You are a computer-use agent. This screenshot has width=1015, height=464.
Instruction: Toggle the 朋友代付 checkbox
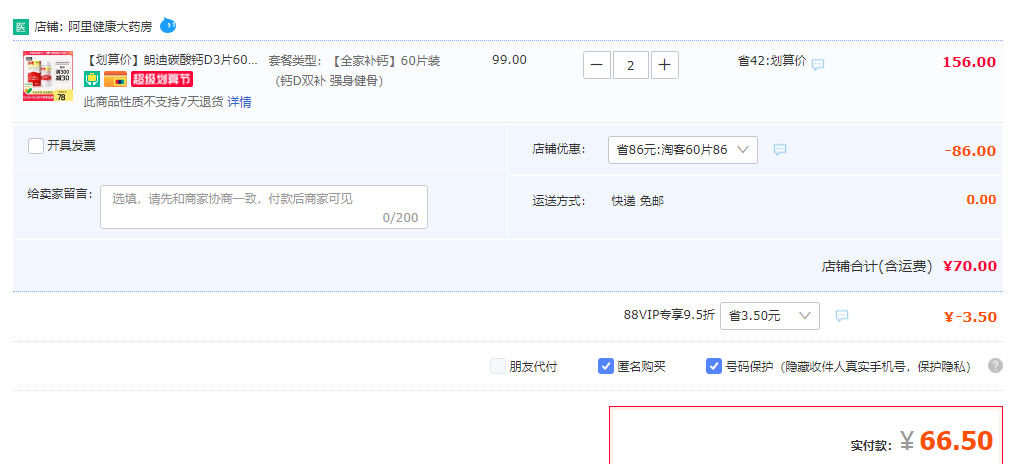(498, 366)
